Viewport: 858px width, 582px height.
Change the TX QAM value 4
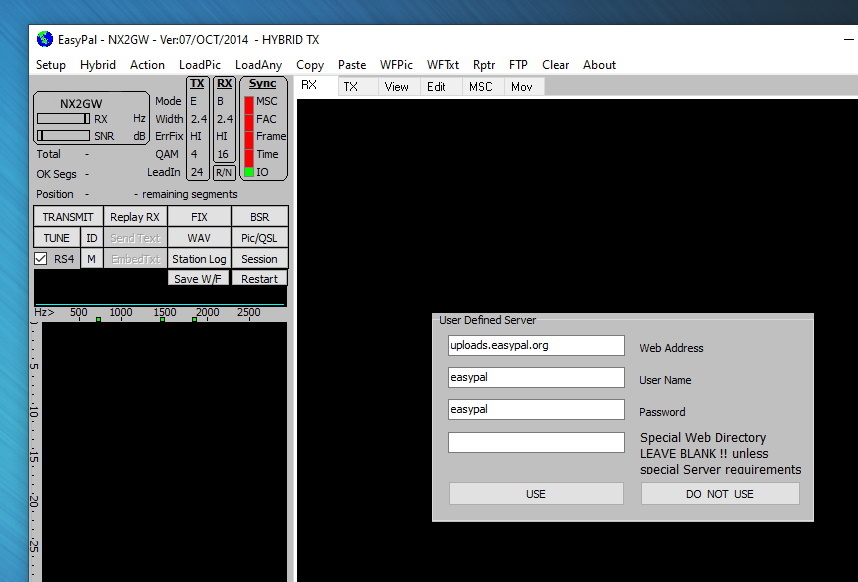coord(194,154)
